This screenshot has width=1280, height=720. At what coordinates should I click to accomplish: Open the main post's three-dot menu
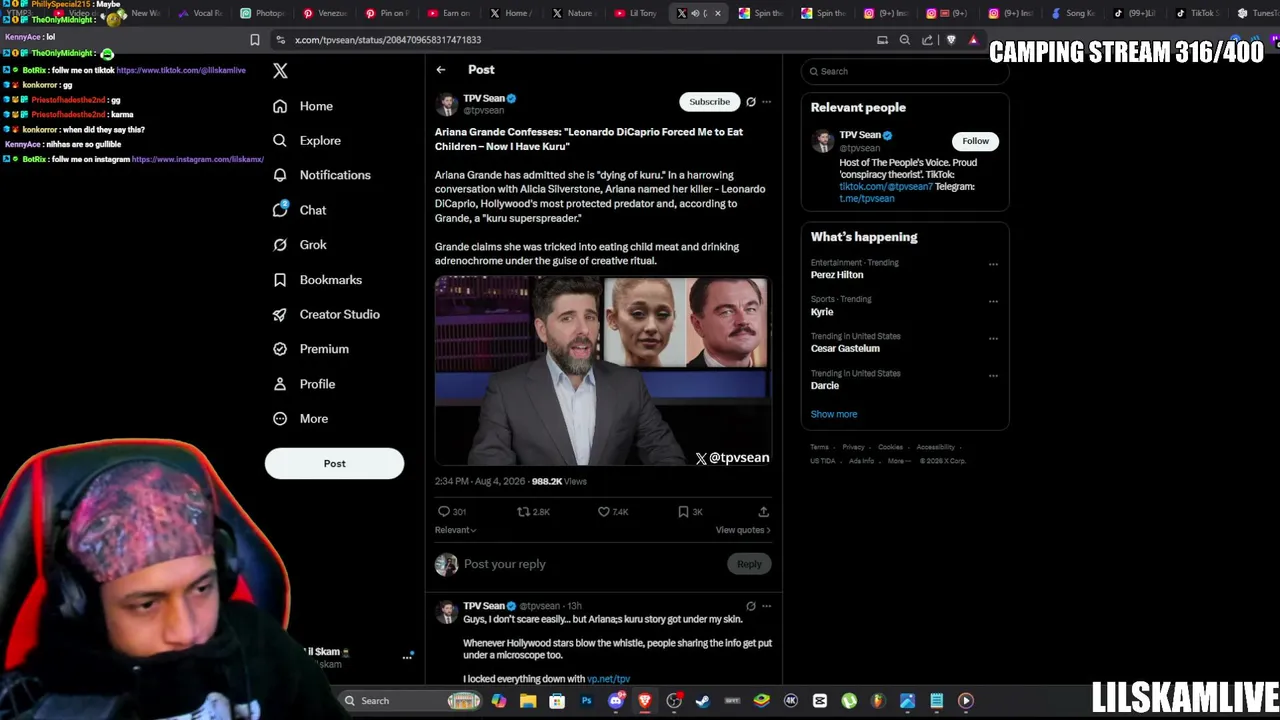(767, 102)
